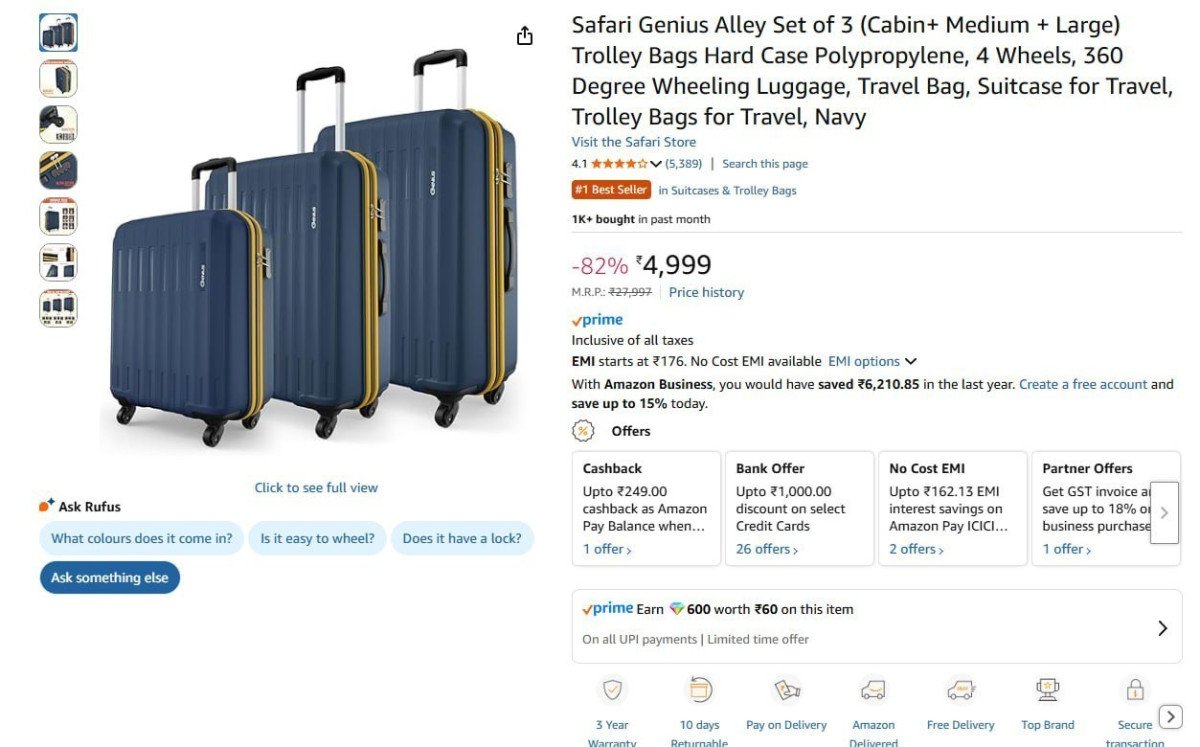Viewport: 1200px width, 747px height.
Task: Visit the Safari Store link
Action: (x=634, y=142)
